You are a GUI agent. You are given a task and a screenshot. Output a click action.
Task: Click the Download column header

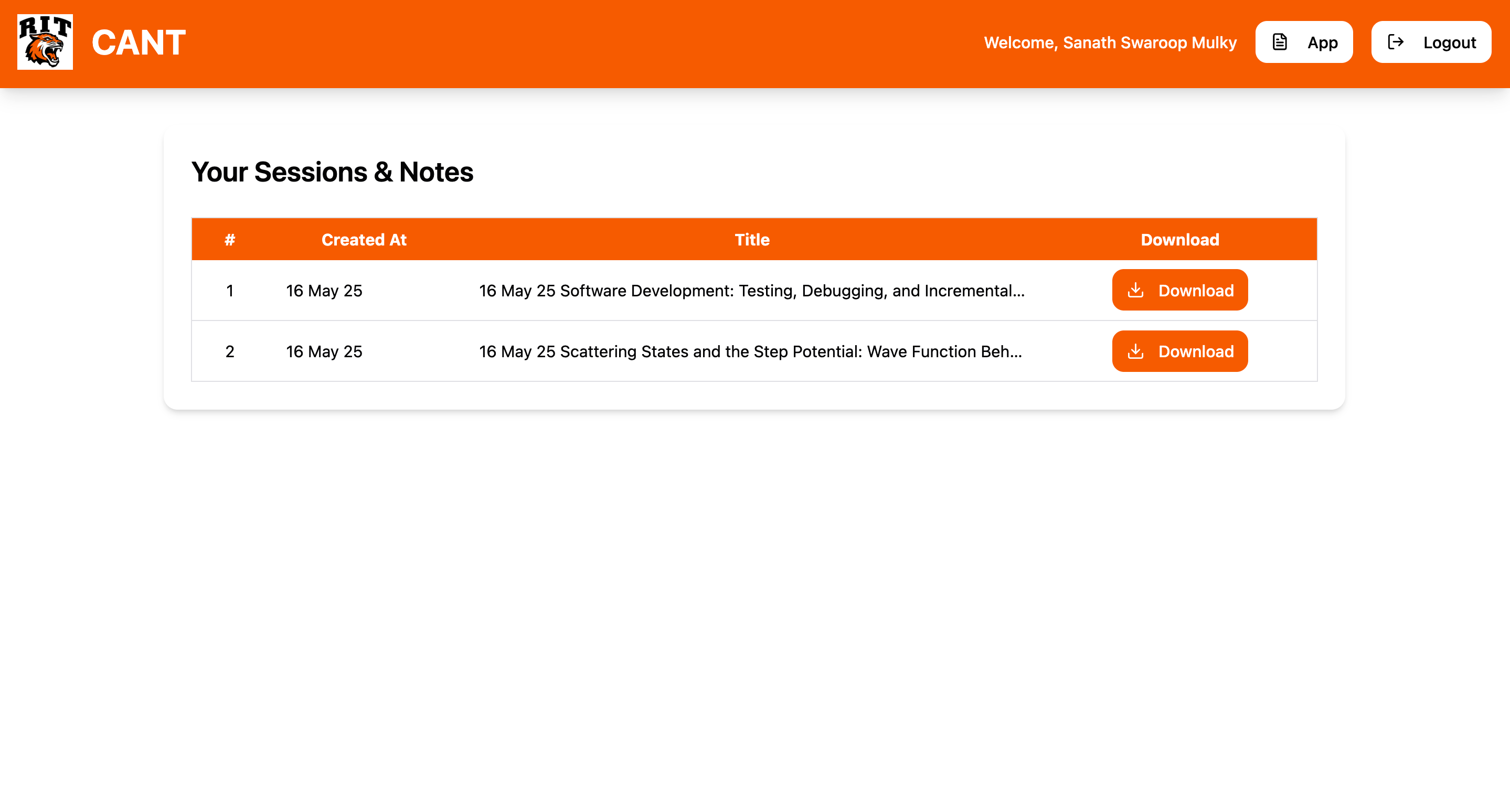[1179, 240]
